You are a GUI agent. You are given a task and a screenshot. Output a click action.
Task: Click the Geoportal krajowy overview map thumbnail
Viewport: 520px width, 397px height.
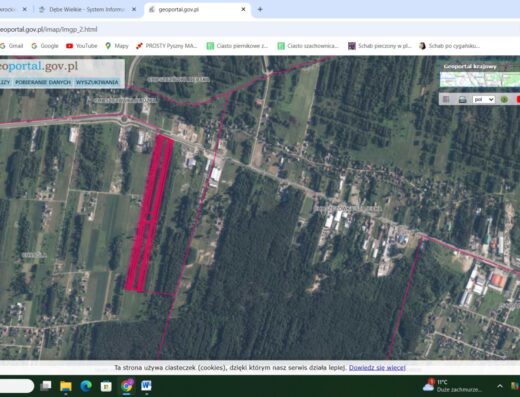[x=480, y=79]
